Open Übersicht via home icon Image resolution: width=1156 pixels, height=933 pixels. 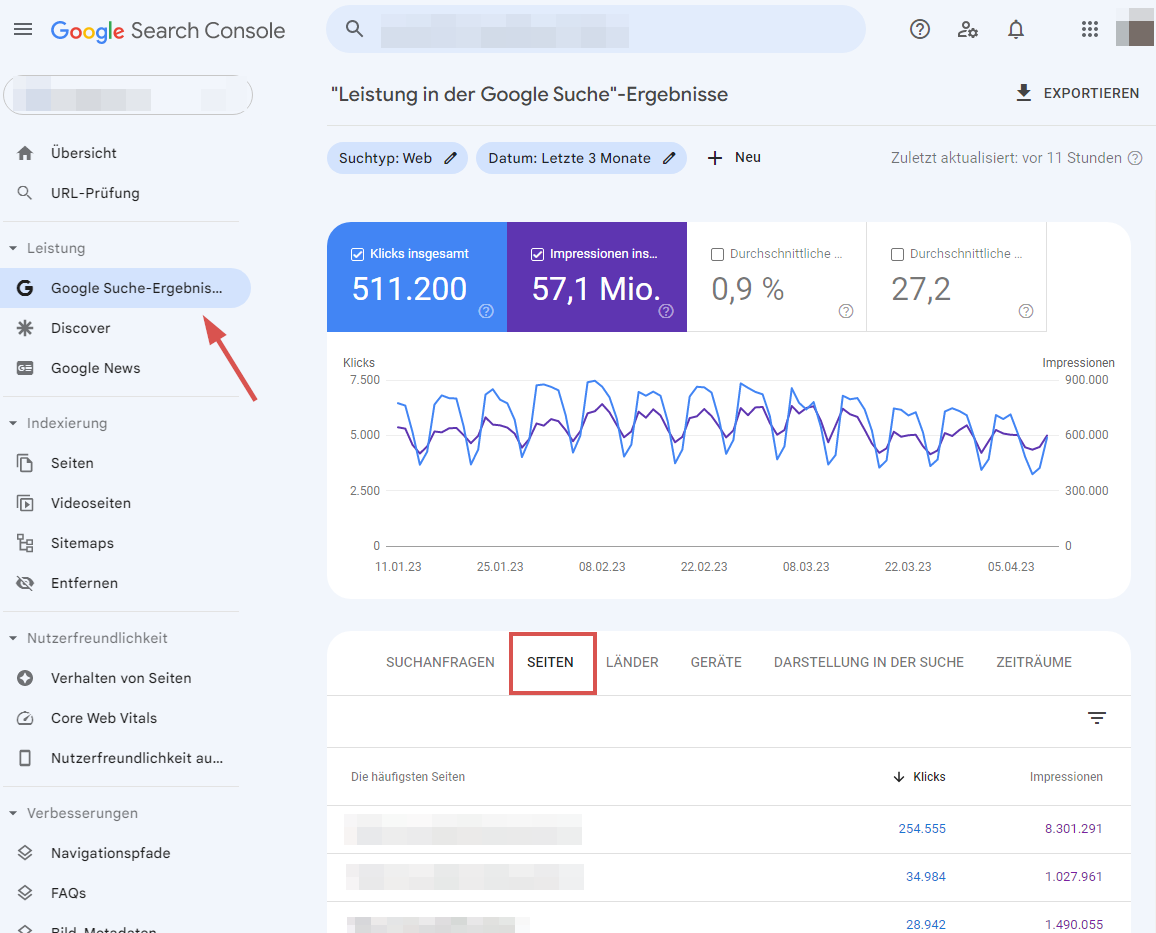[25, 153]
